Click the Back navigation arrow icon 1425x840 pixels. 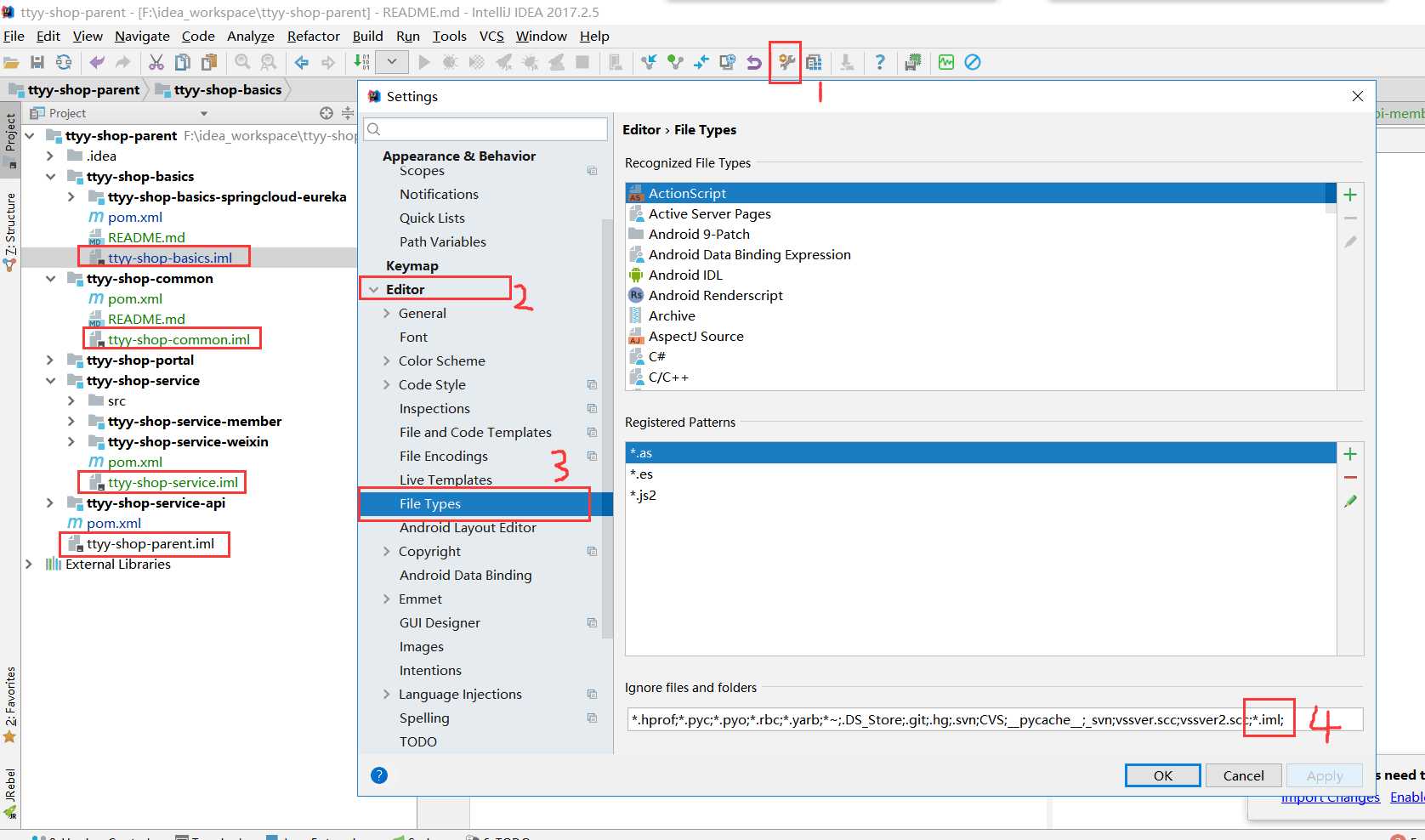click(x=302, y=62)
